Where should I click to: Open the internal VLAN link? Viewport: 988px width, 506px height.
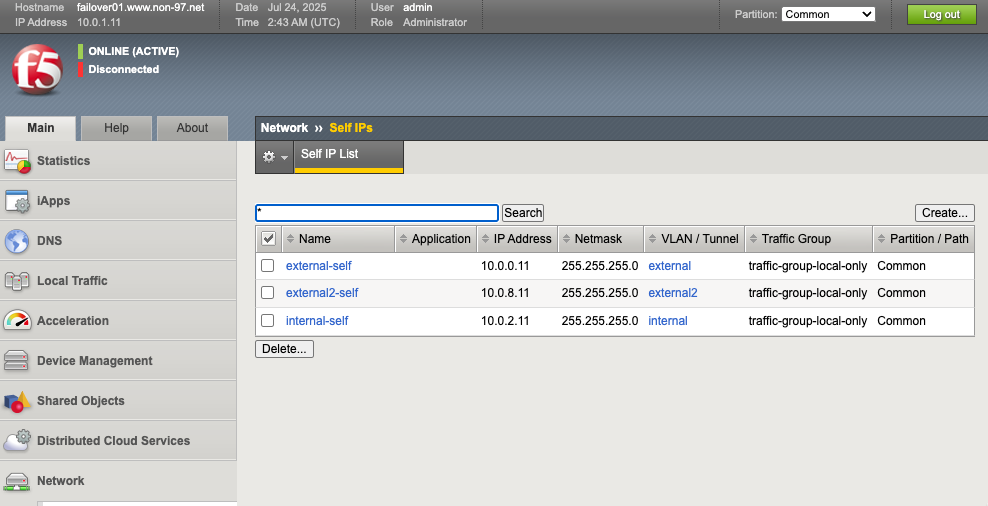(x=668, y=321)
